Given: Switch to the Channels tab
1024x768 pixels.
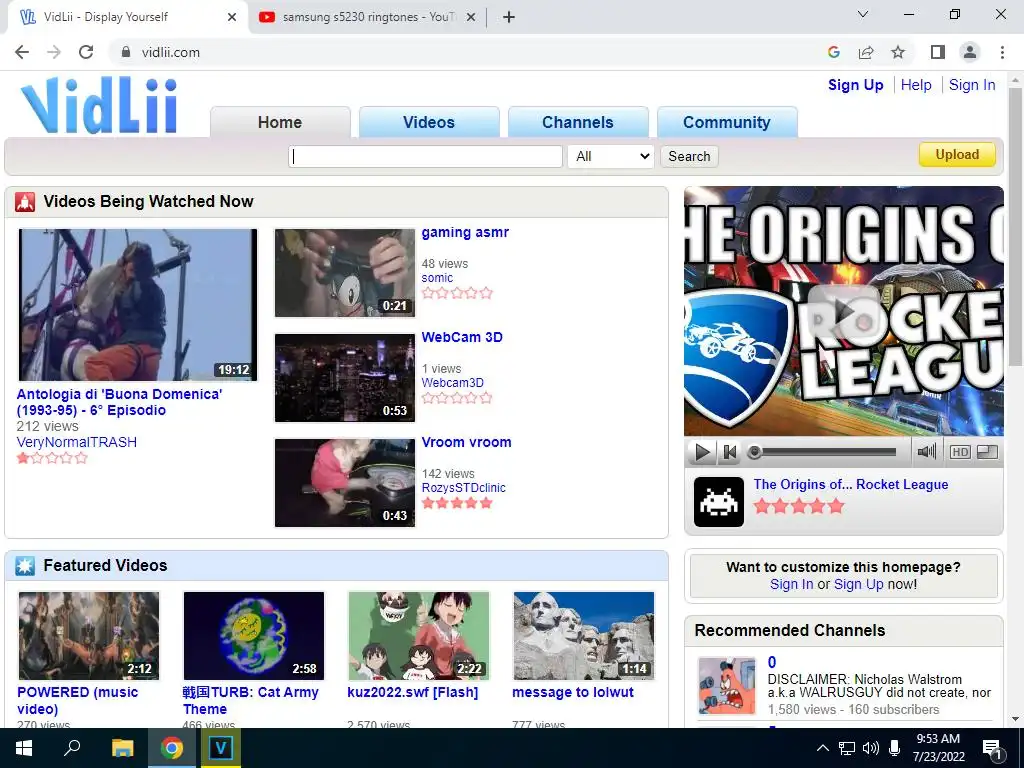Looking at the screenshot, I should click(578, 122).
